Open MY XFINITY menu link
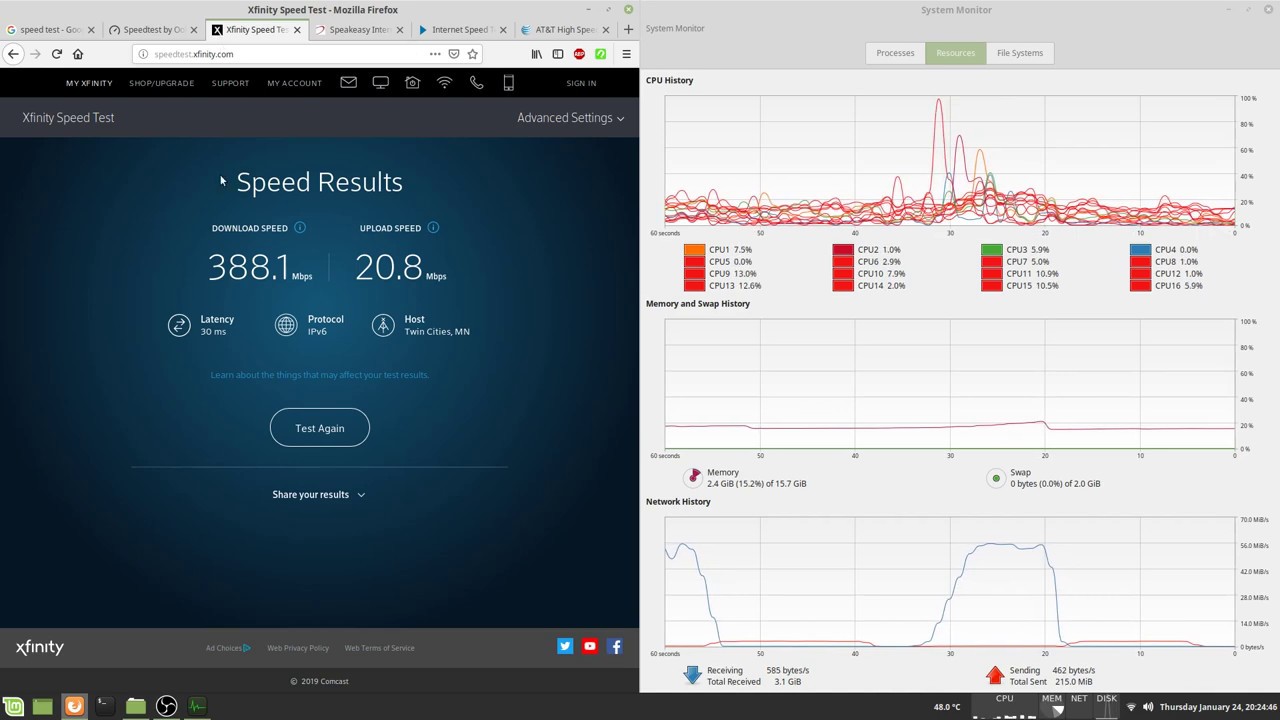Image resolution: width=1280 pixels, height=720 pixels. (89, 83)
